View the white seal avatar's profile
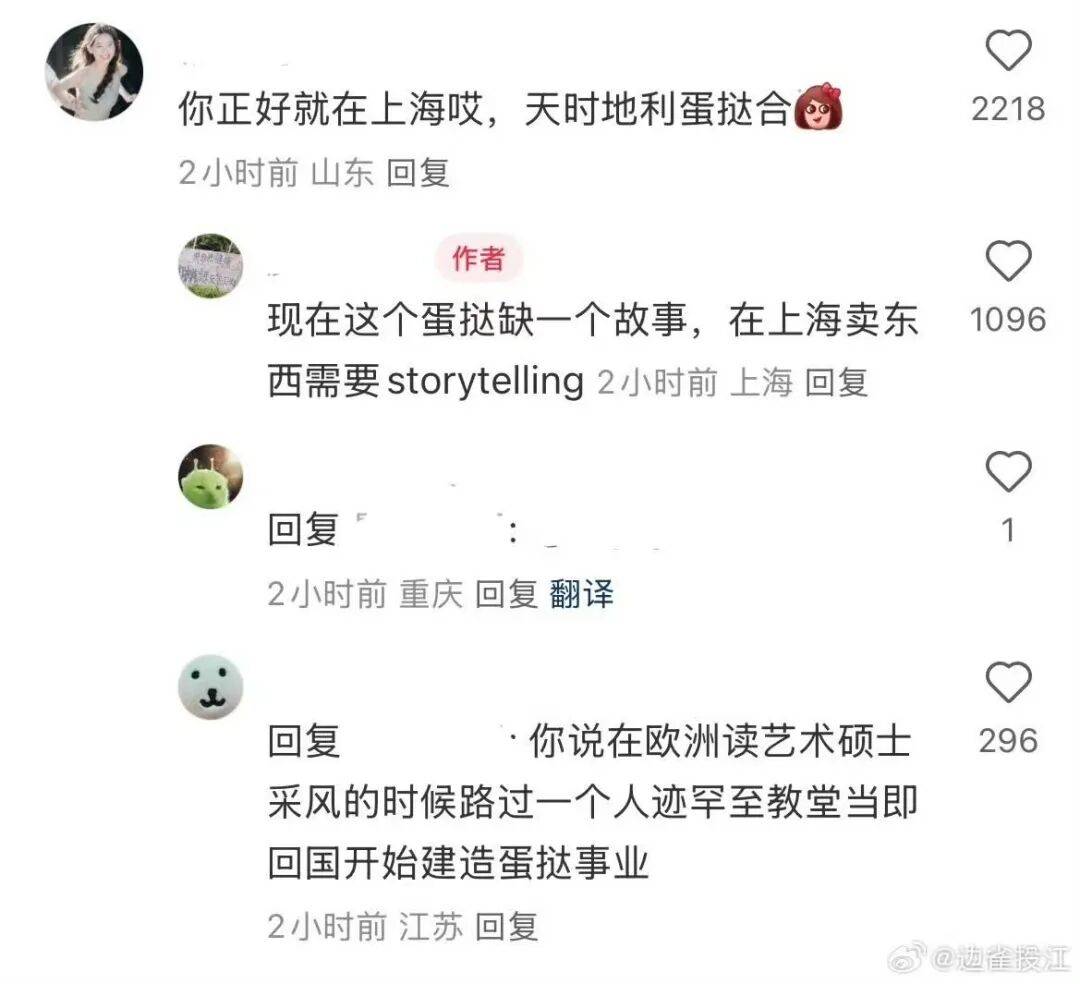 click(210, 687)
